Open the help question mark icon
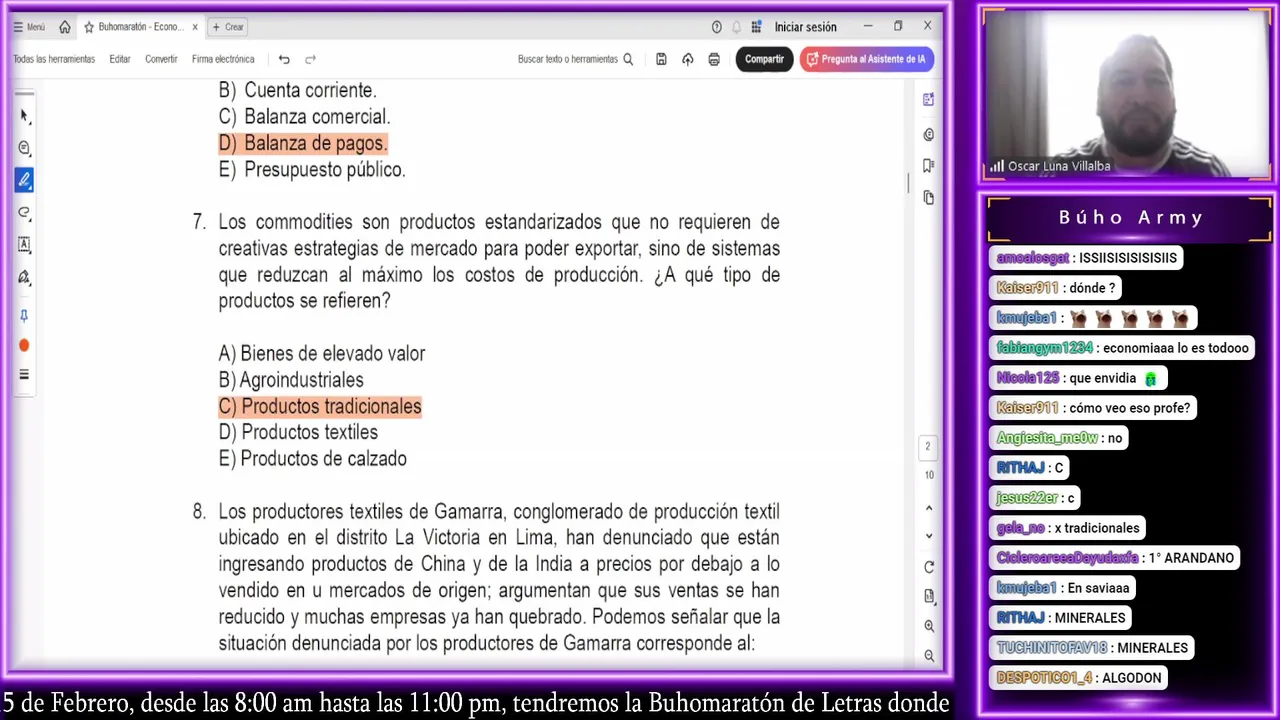This screenshot has width=1280, height=720. click(x=716, y=27)
